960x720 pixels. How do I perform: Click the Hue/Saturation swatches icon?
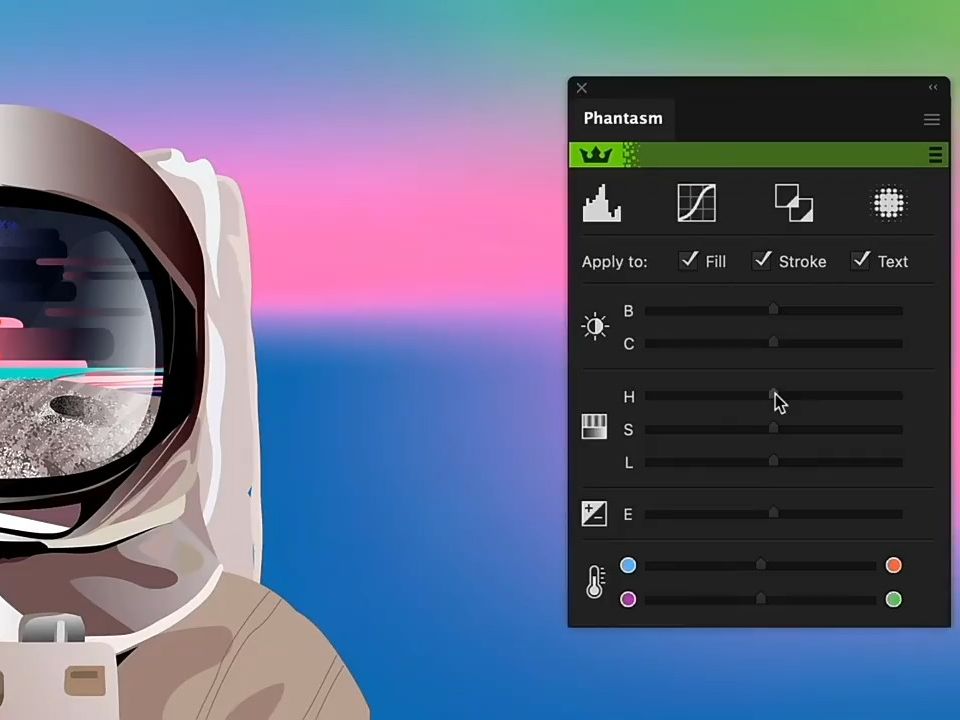[594, 427]
